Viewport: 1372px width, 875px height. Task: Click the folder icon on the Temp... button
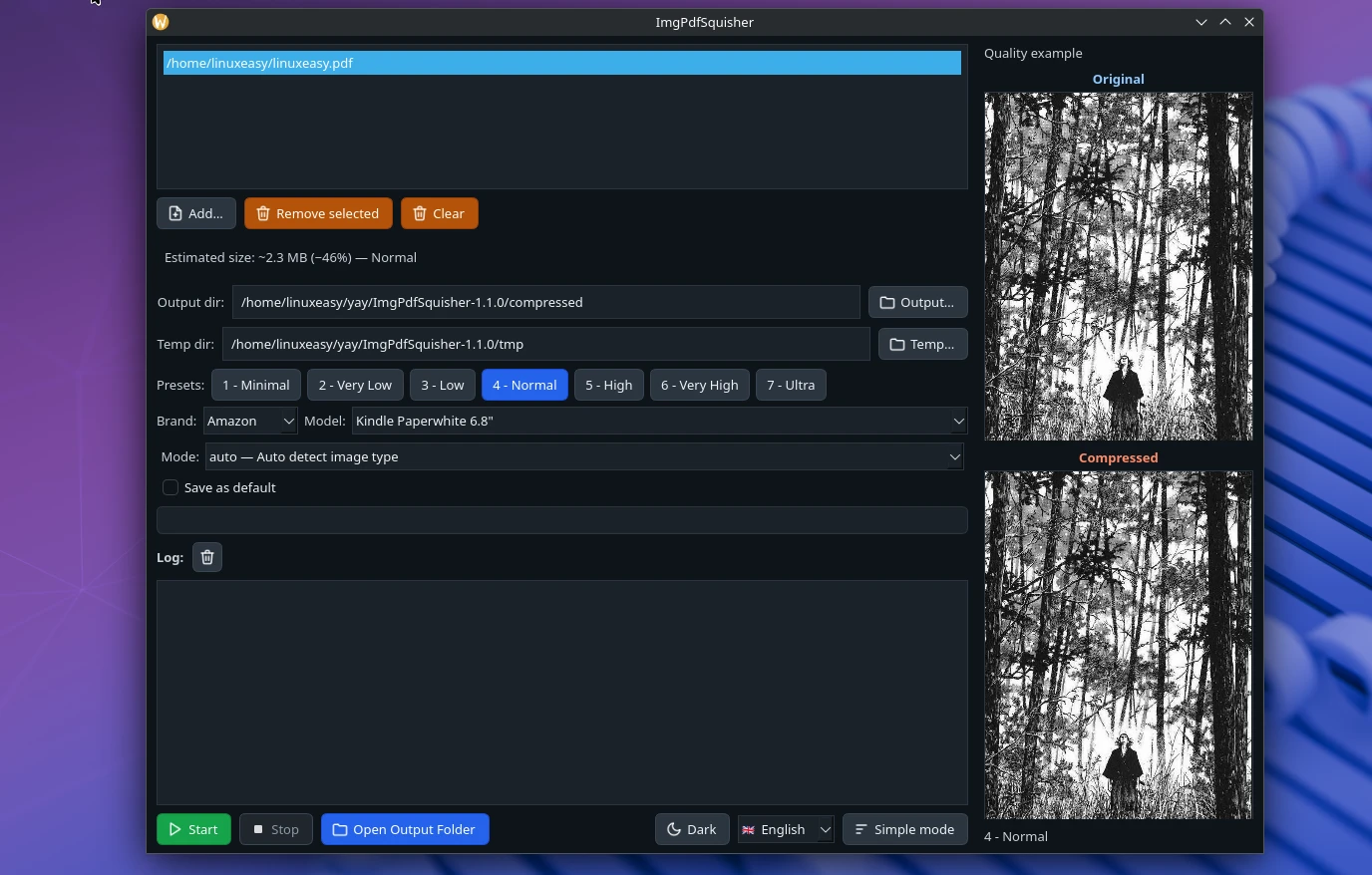pyautogui.click(x=895, y=344)
